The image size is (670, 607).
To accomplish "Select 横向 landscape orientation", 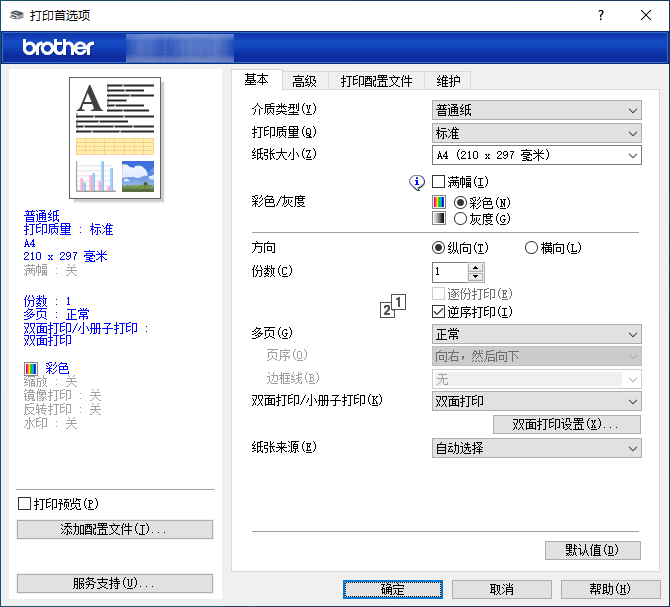I will point(531,248).
